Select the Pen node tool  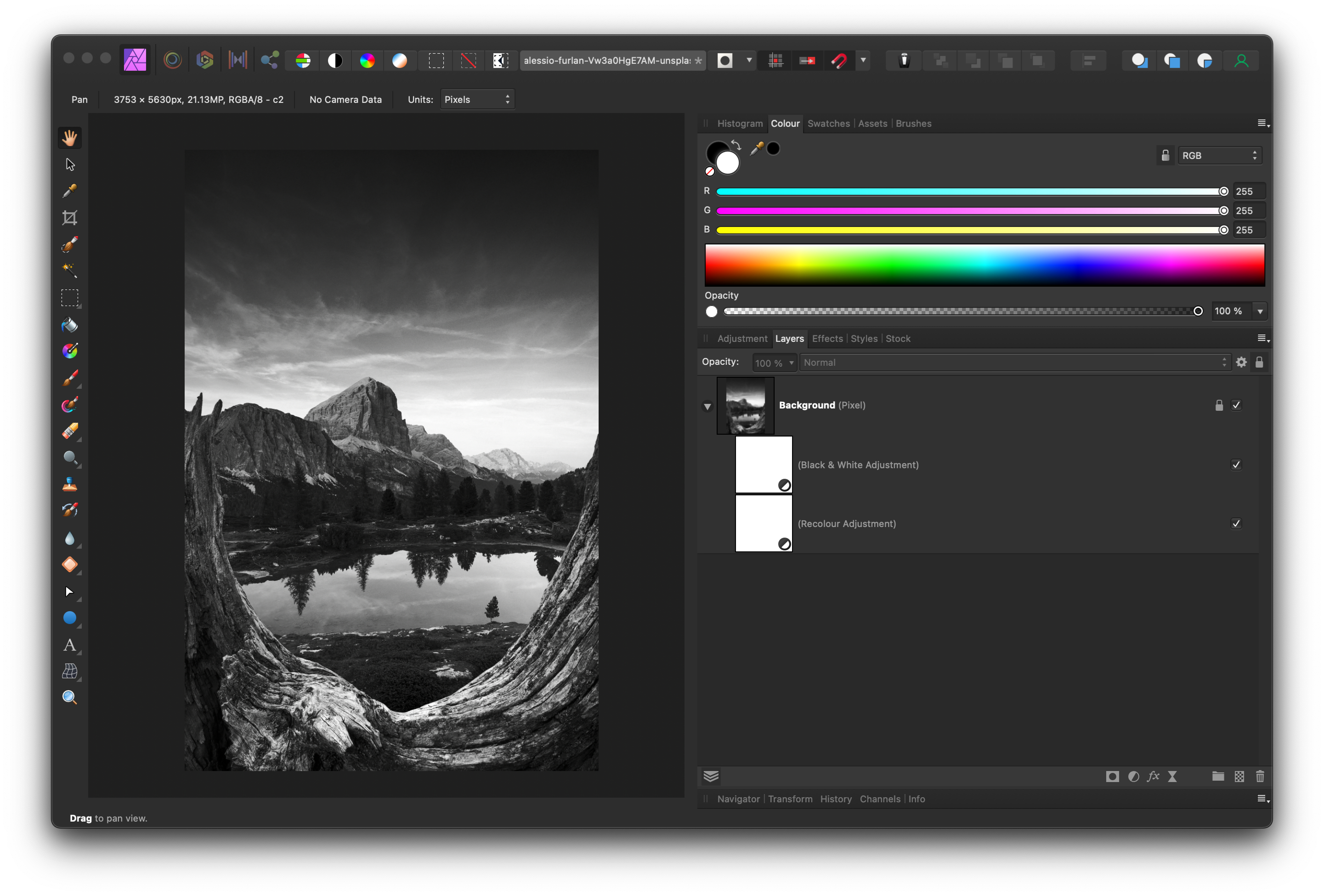(x=69, y=592)
